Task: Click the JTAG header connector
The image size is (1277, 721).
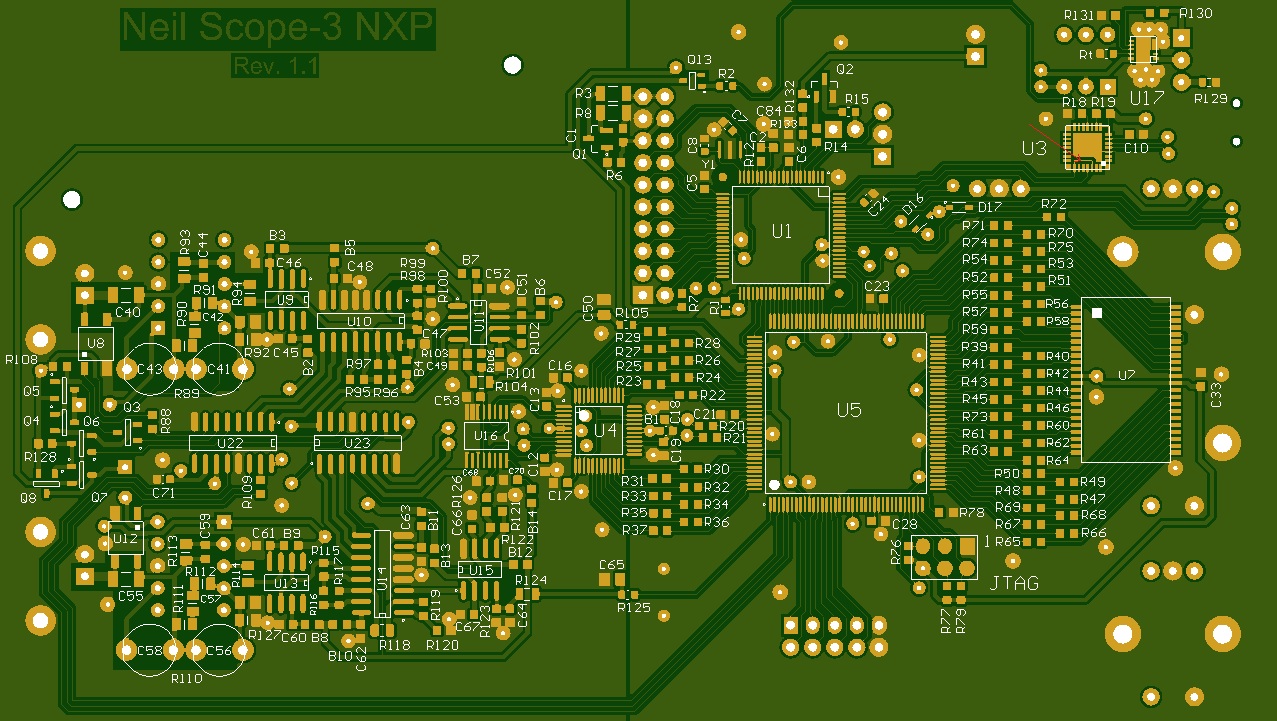Action: pyautogui.click(x=944, y=557)
